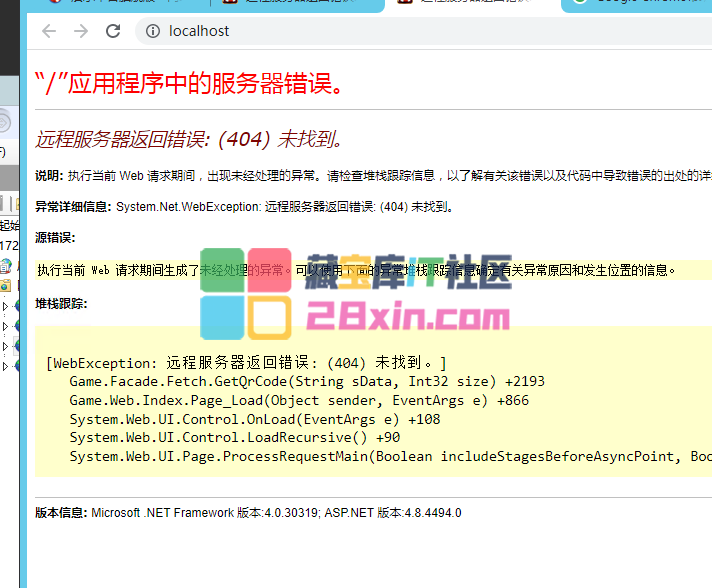This screenshot has width=712, height=588.
Task: Click System.Web.UI.Page.ProcessRequestMain stack line
Action: (x=391, y=456)
